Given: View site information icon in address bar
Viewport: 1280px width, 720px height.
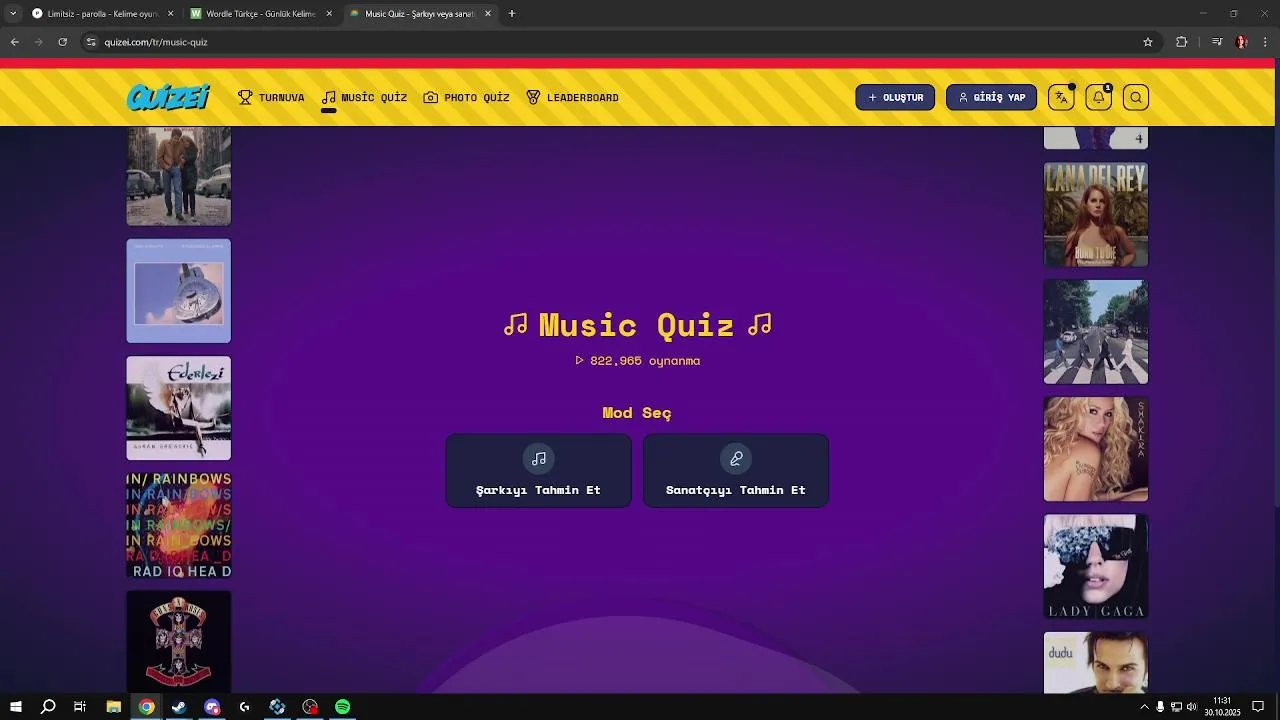Looking at the screenshot, I should pos(91,42).
